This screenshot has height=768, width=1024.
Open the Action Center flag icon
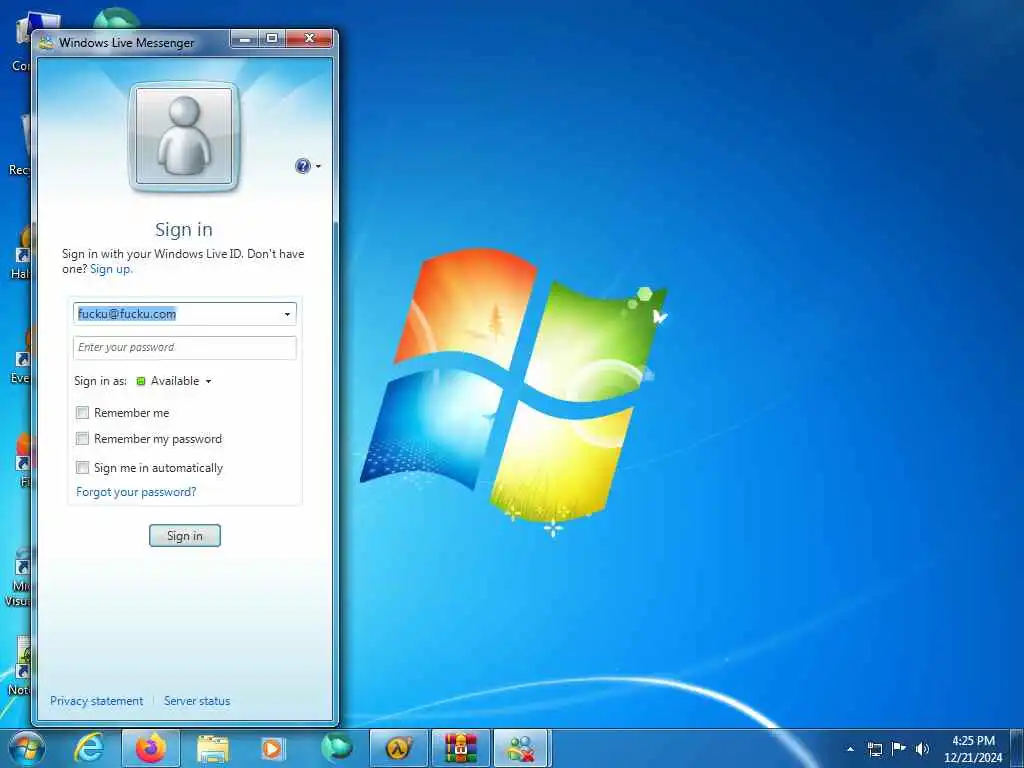click(899, 749)
